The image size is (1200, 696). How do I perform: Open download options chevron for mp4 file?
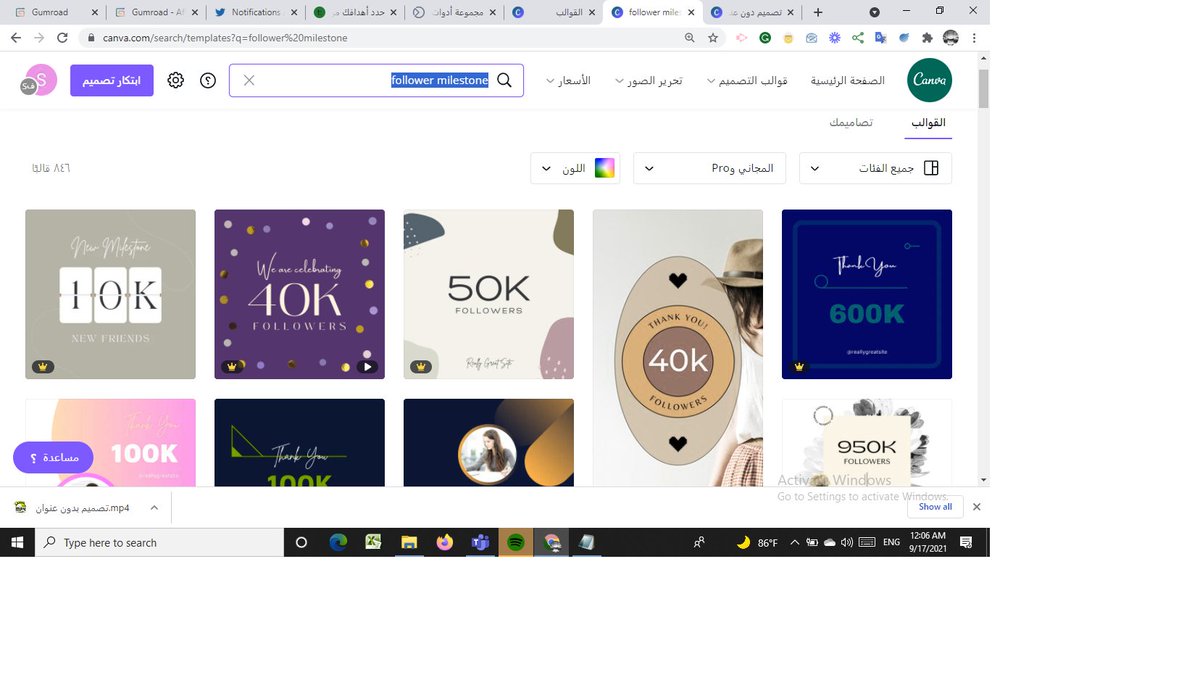(x=154, y=507)
